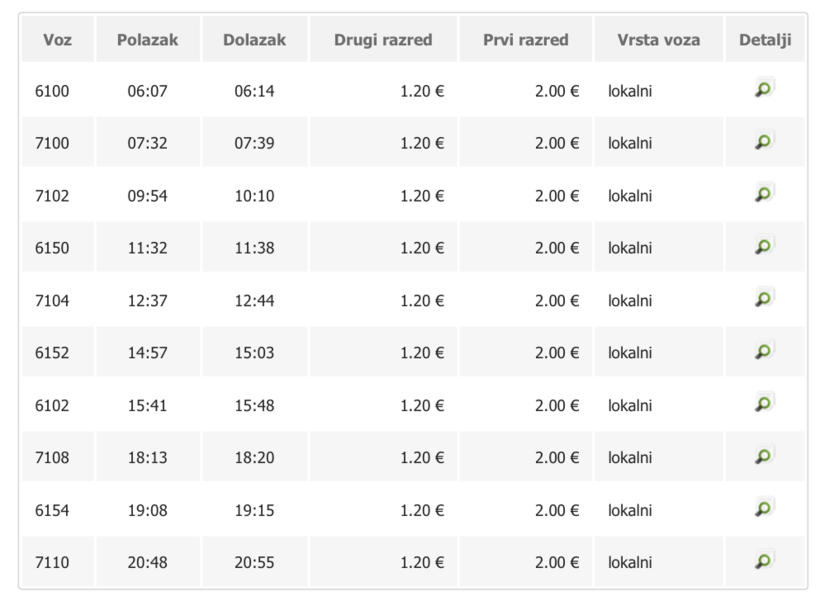This screenshot has height=601, width=820.
Task: Open details for train 6154
Action: click(x=764, y=507)
